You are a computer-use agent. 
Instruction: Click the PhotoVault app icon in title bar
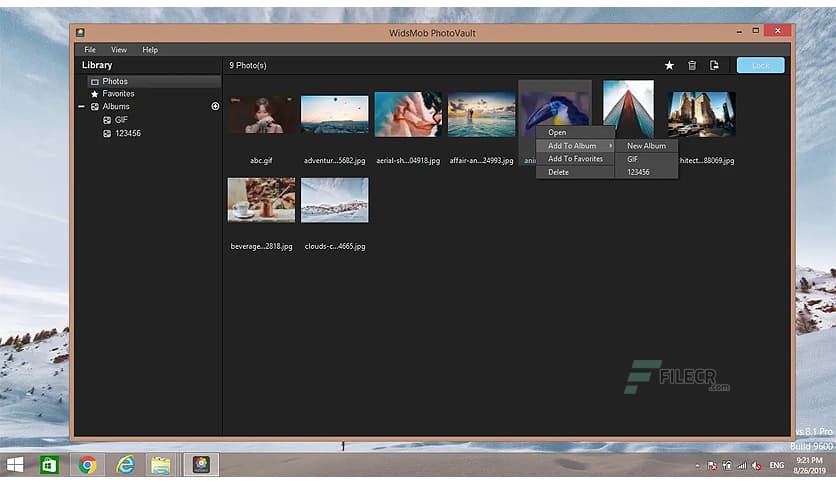[80, 33]
